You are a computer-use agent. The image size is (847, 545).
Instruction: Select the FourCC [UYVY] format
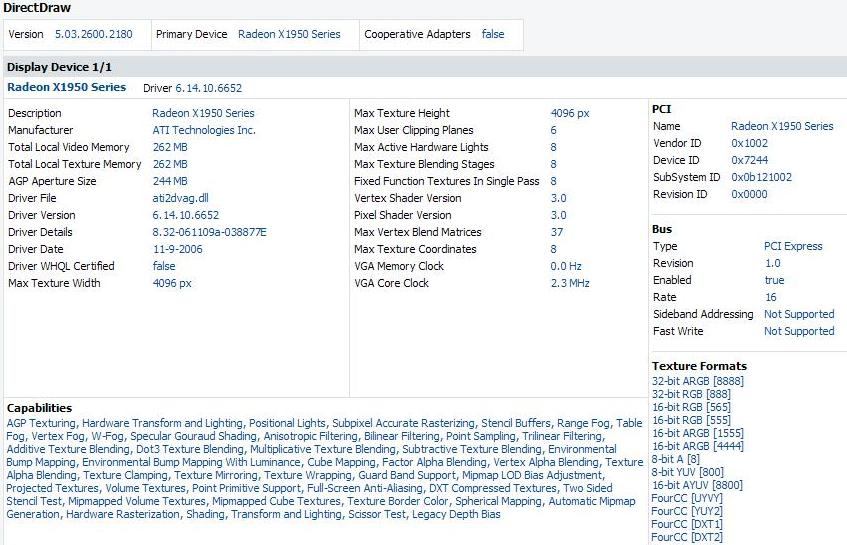tap(687, 498)
